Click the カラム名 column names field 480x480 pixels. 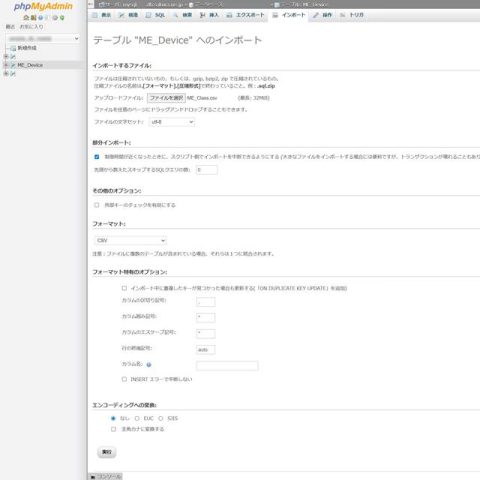tap(227, 366)
